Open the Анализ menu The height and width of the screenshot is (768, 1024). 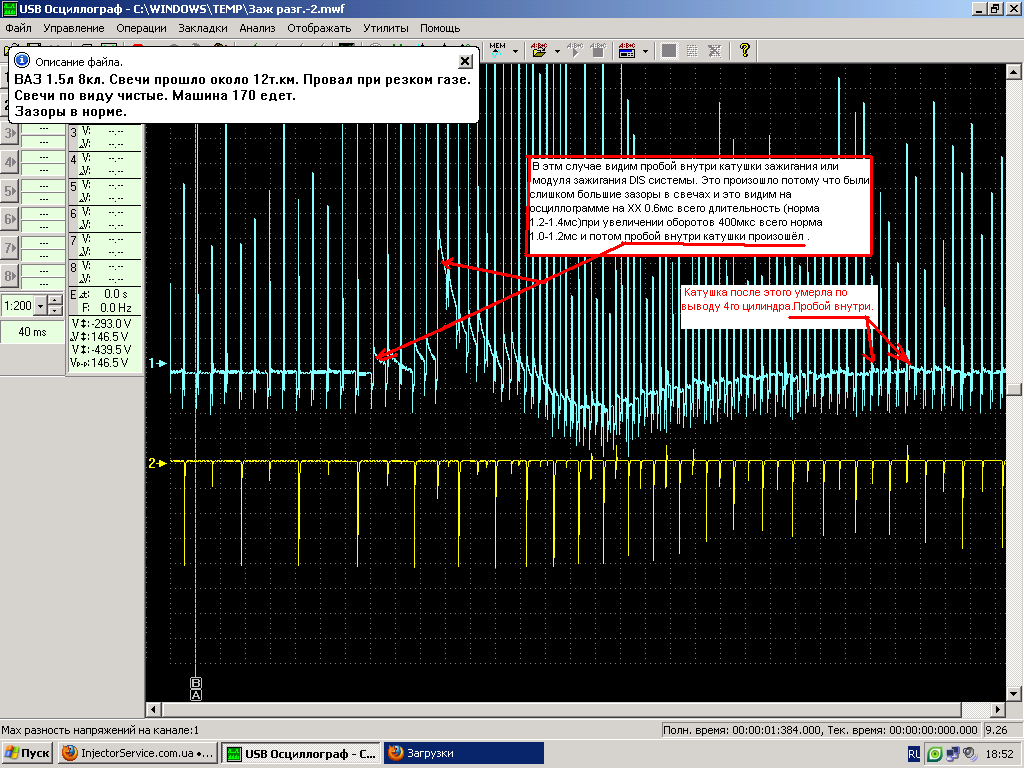click(257, 28)
